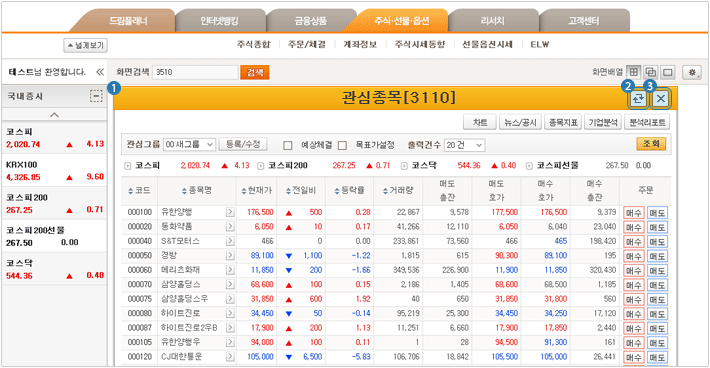
Task: Open the 출력건수 20 건 dropdown
Action: pyautogui.click(x=465, y=145)
